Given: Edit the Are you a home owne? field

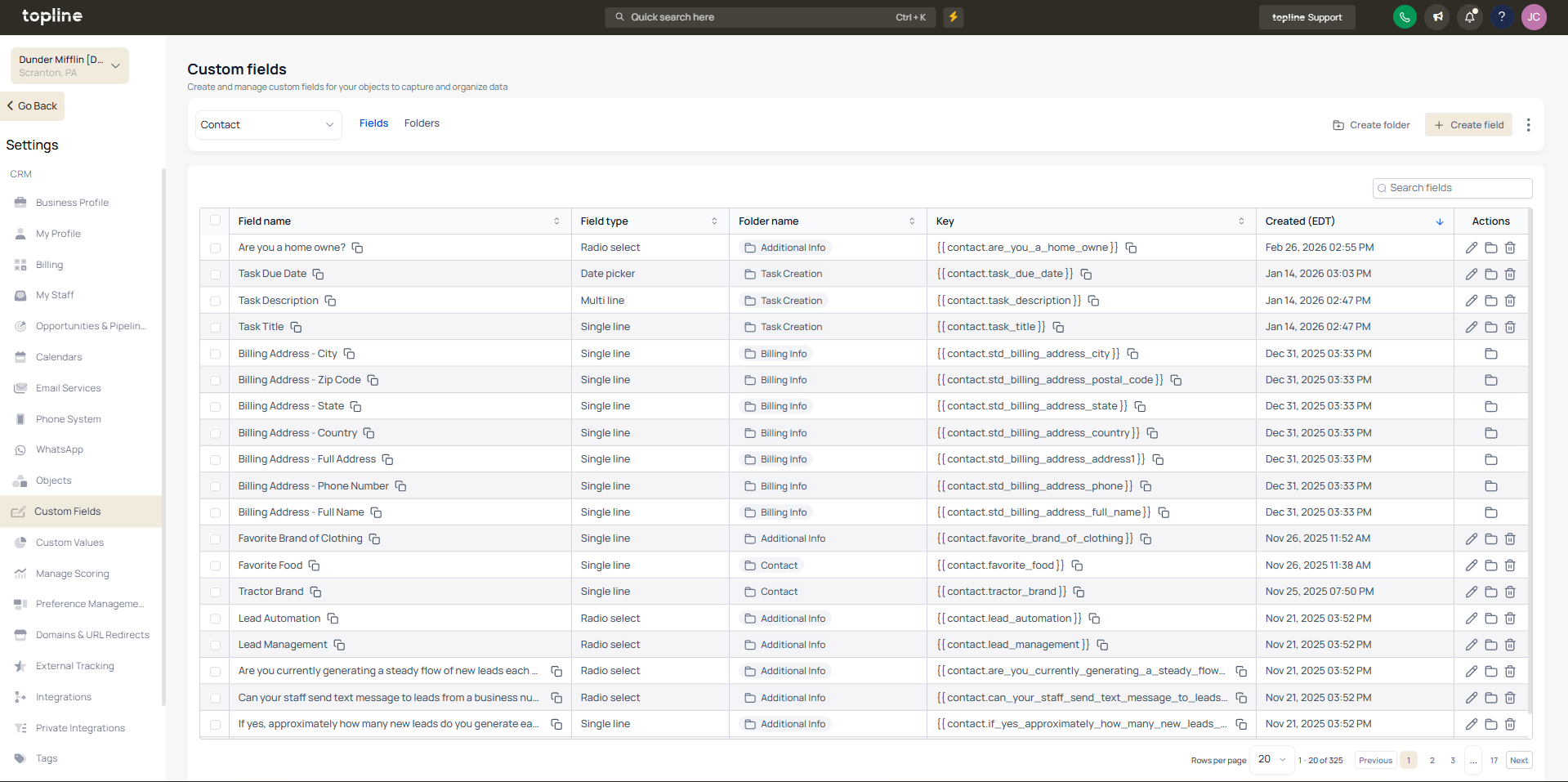Looking at the screenshot, I should pos(1472,248).
